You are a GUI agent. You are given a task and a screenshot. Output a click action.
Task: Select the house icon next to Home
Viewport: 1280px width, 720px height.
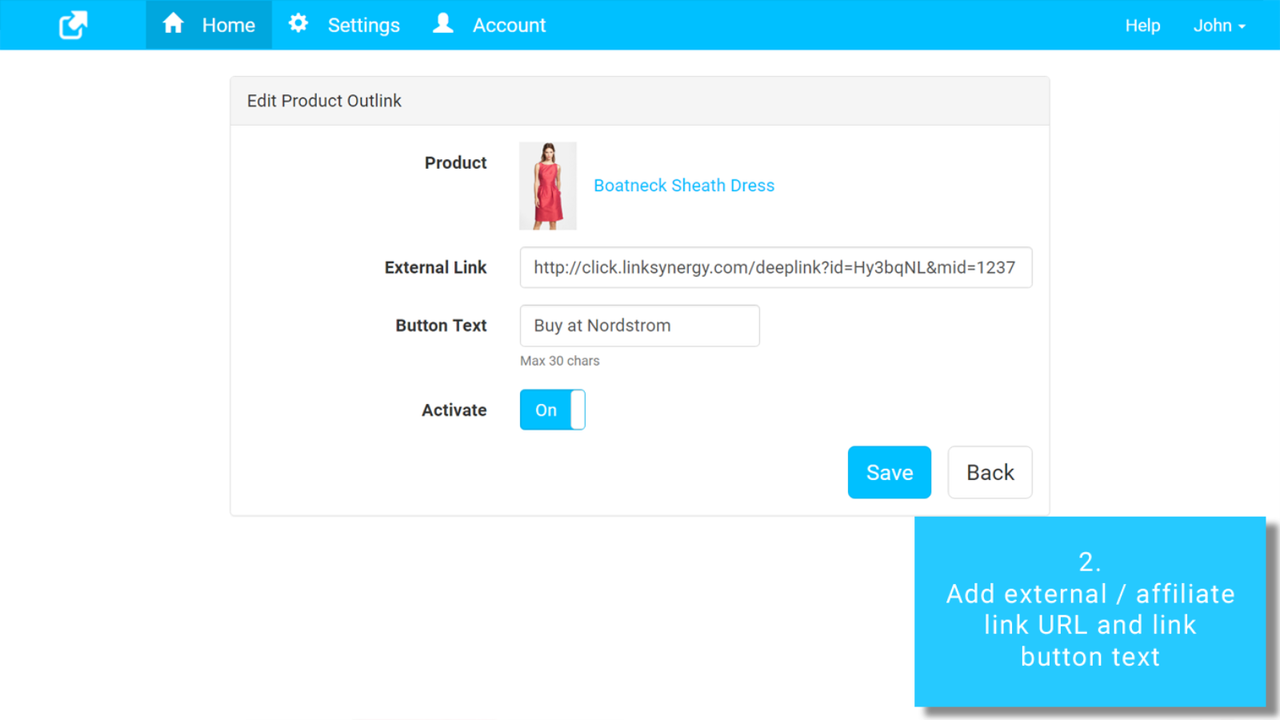(x=174, y=24)
